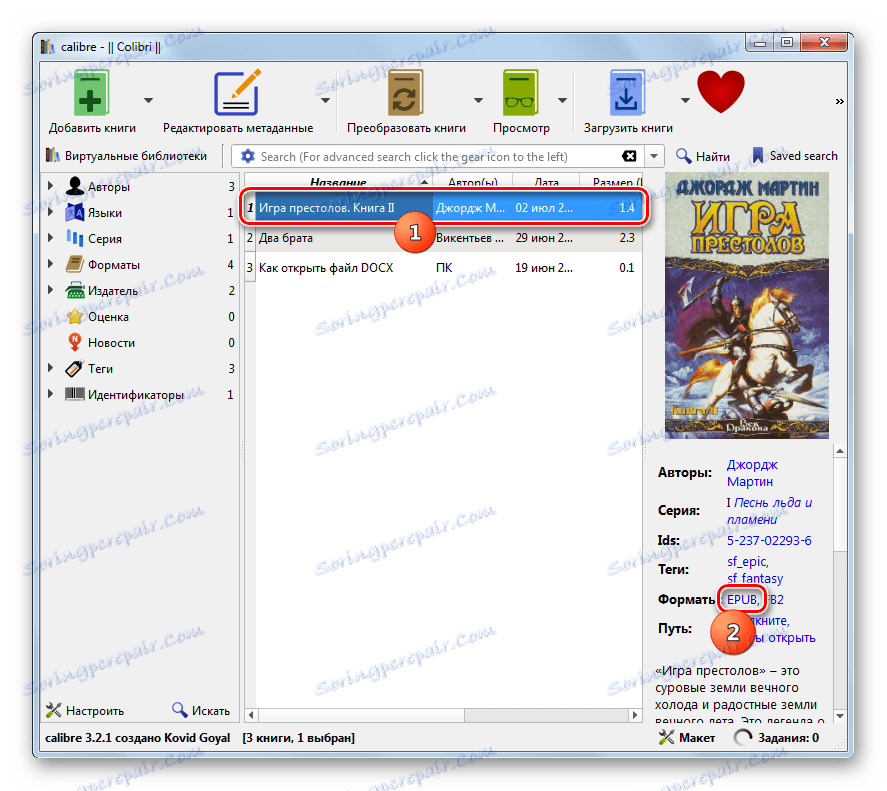Sort by the Размер column header

point(612,182)
